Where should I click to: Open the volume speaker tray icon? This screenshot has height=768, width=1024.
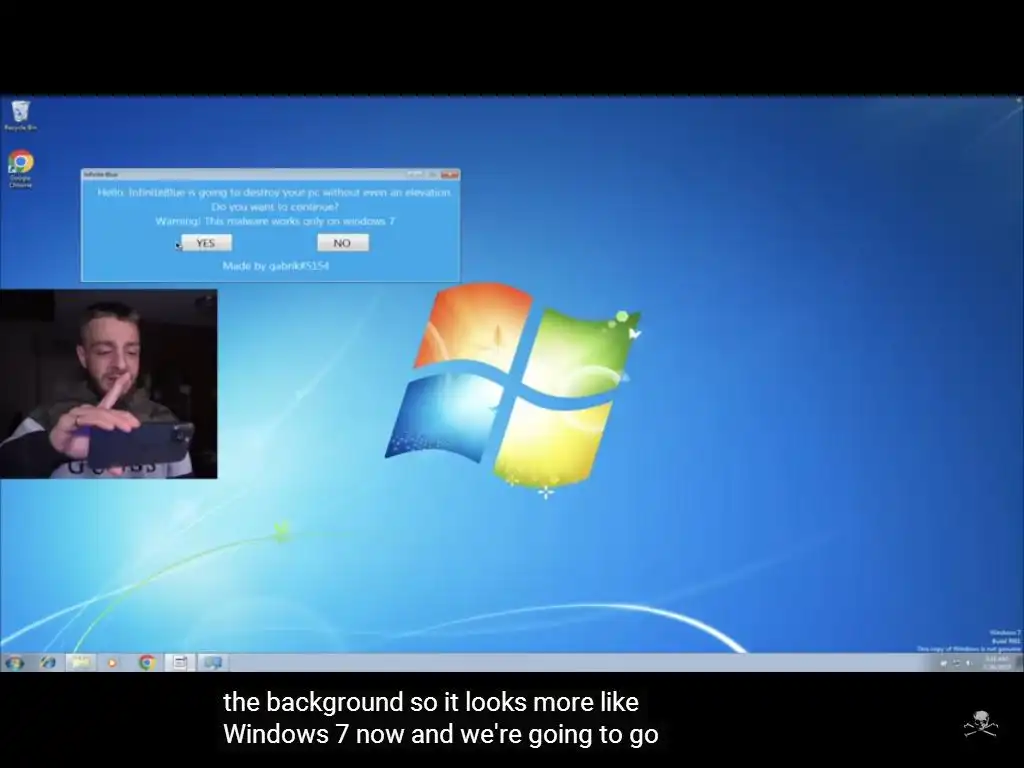pyautogui.click(x=969, y=663)
